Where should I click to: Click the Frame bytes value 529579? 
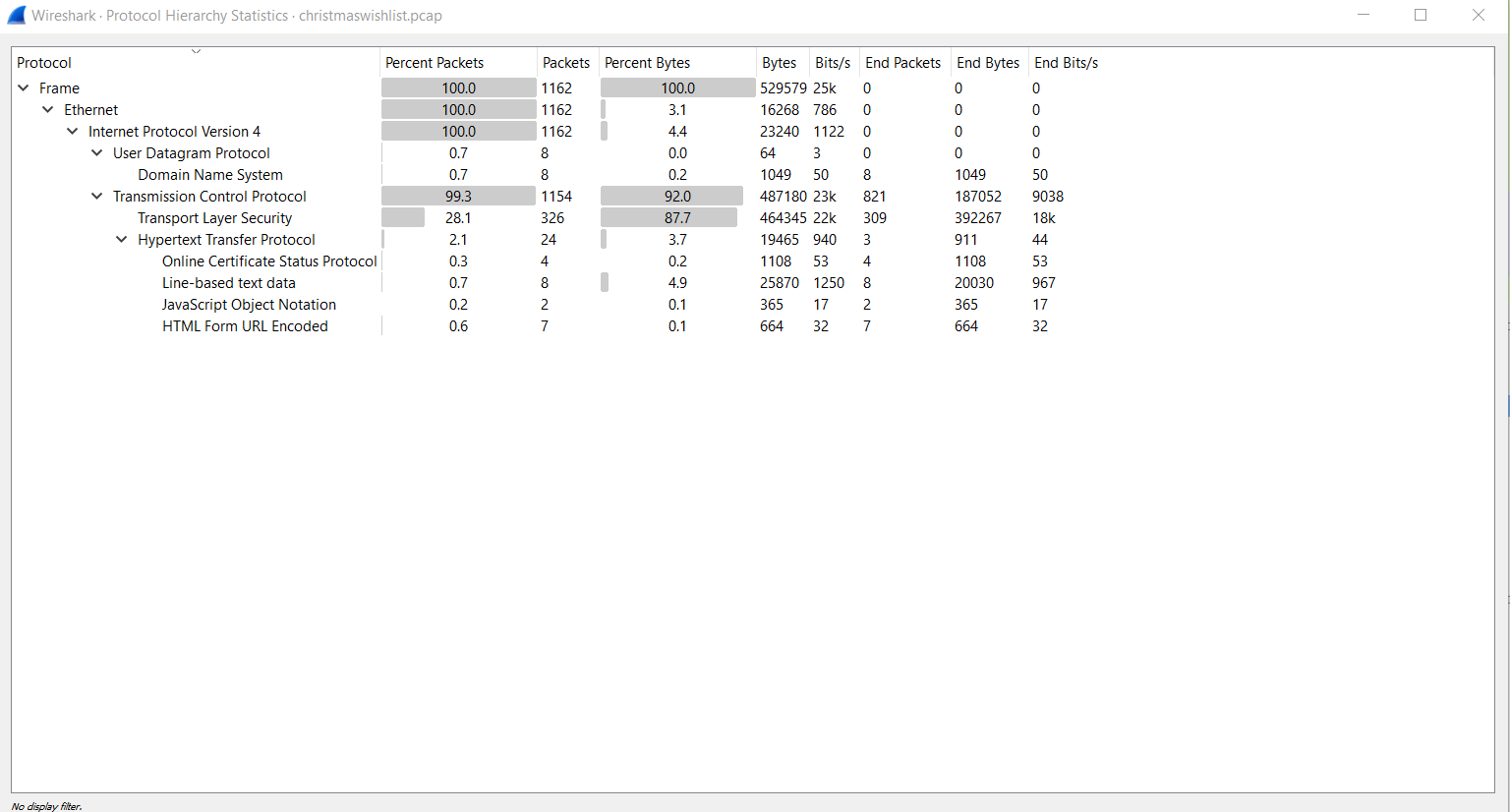(784, 88)
